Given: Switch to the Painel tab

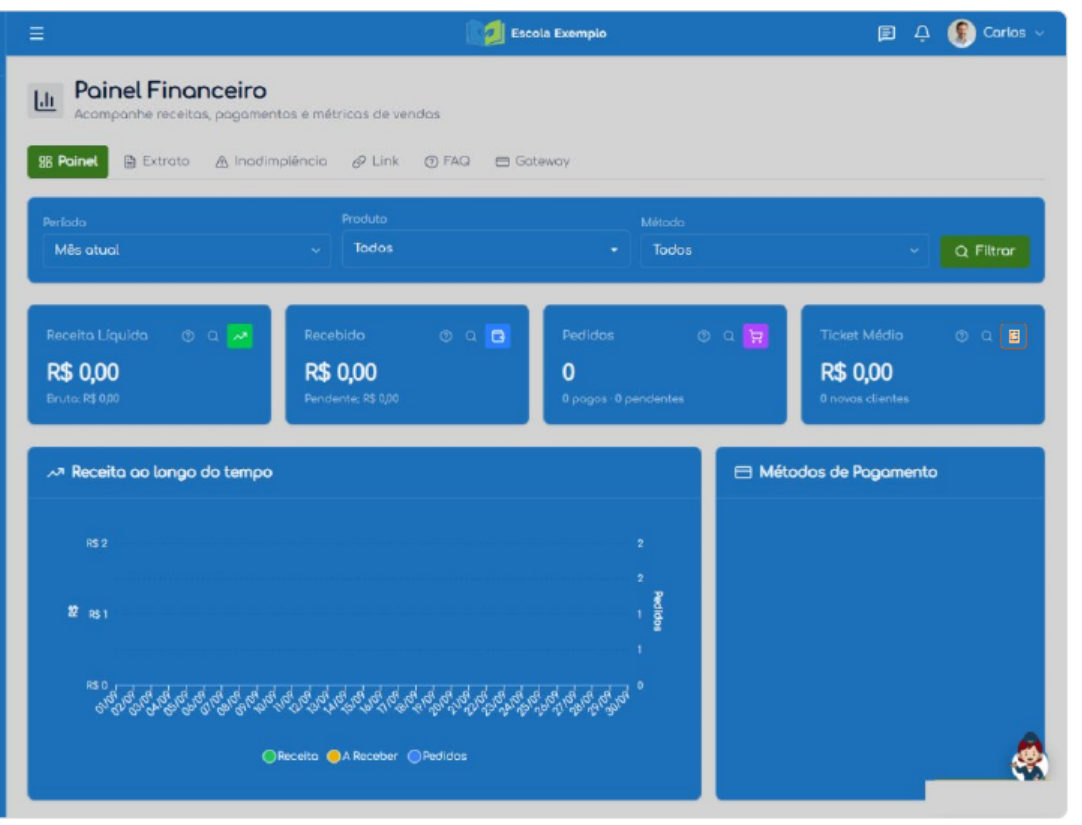Looking at the screenshot, I should [68, 161].
